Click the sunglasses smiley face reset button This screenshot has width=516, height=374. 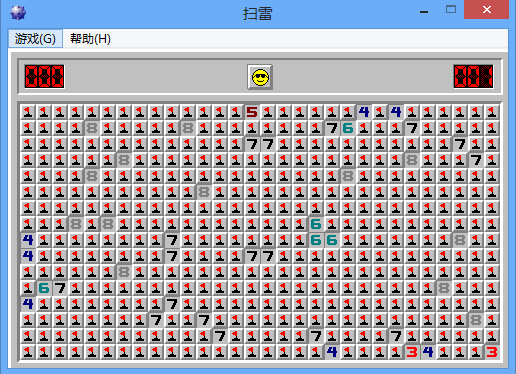[x=260, y=77]
